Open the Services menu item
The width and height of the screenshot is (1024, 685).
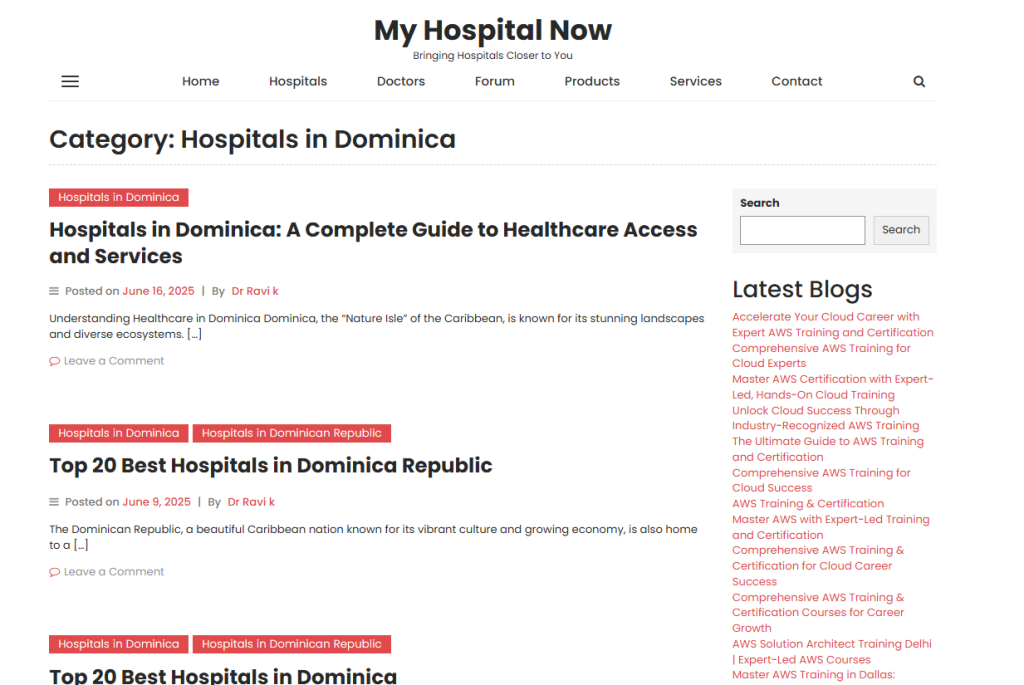(x=695, y=82)
